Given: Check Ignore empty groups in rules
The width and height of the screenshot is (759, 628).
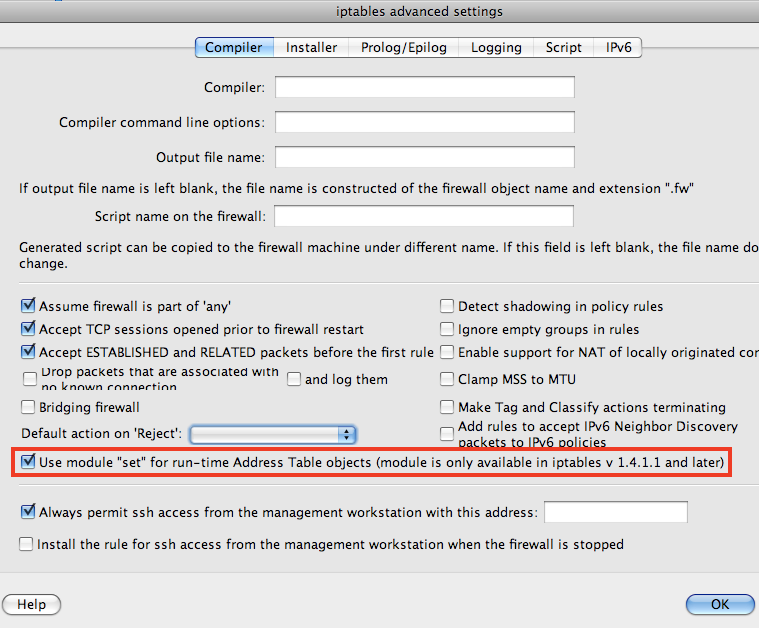Looking at the screenshot, I should click(x=447, y=329).
